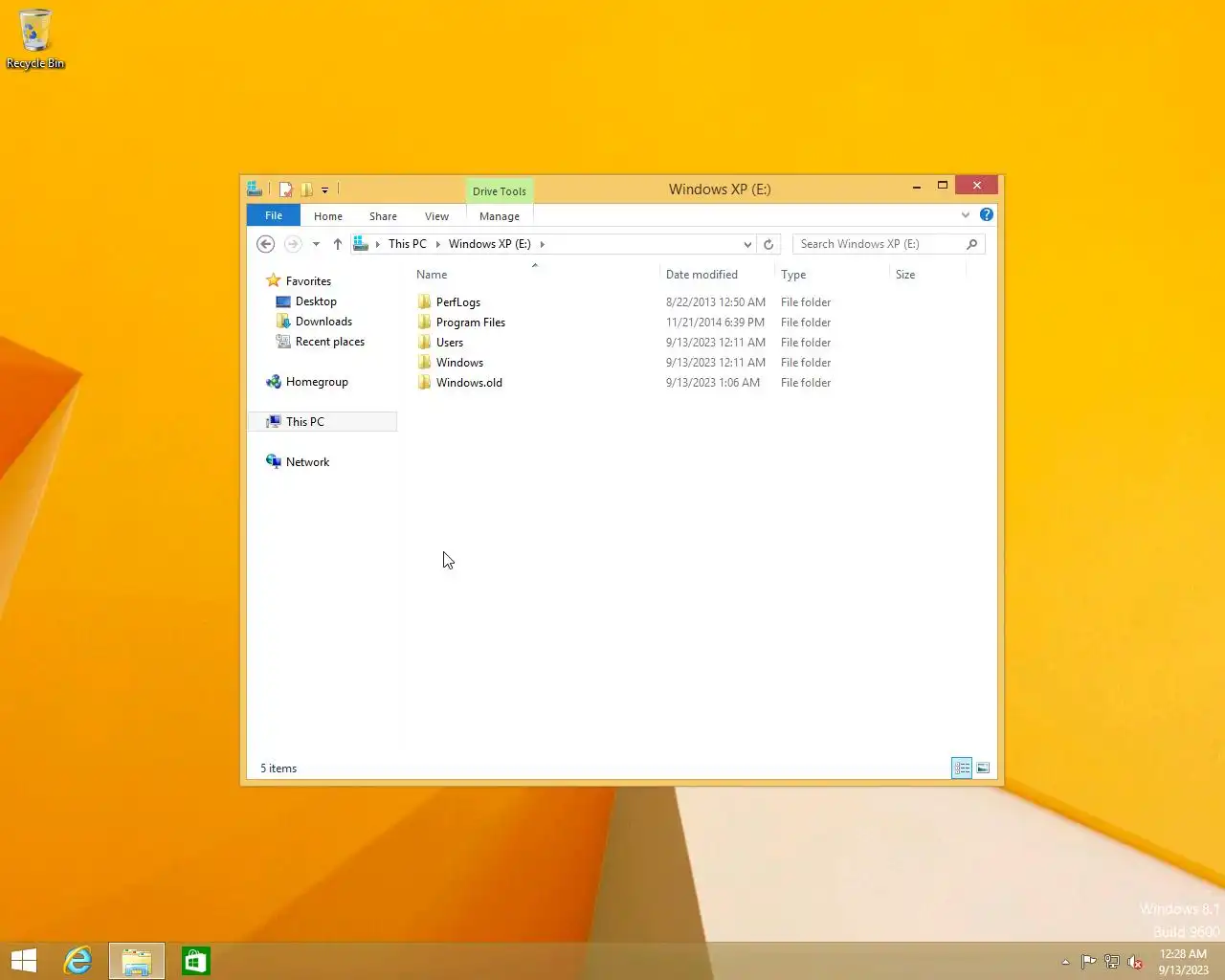Click the drive icon in title bar
Screen dimensions: 1225x980
[x=255, y=189]
